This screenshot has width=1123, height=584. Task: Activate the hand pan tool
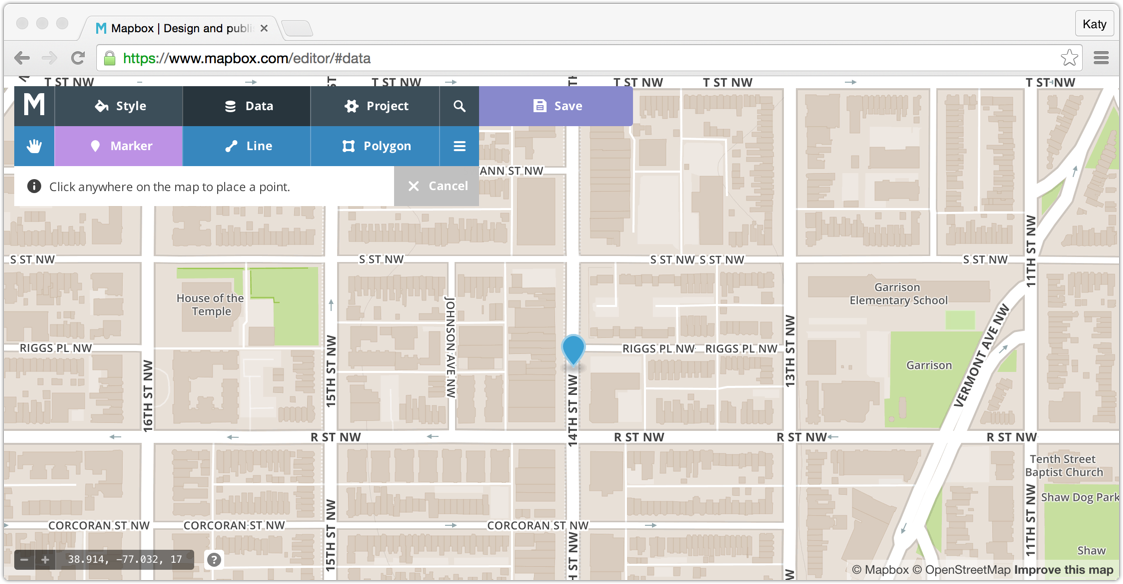click(33, 146)
